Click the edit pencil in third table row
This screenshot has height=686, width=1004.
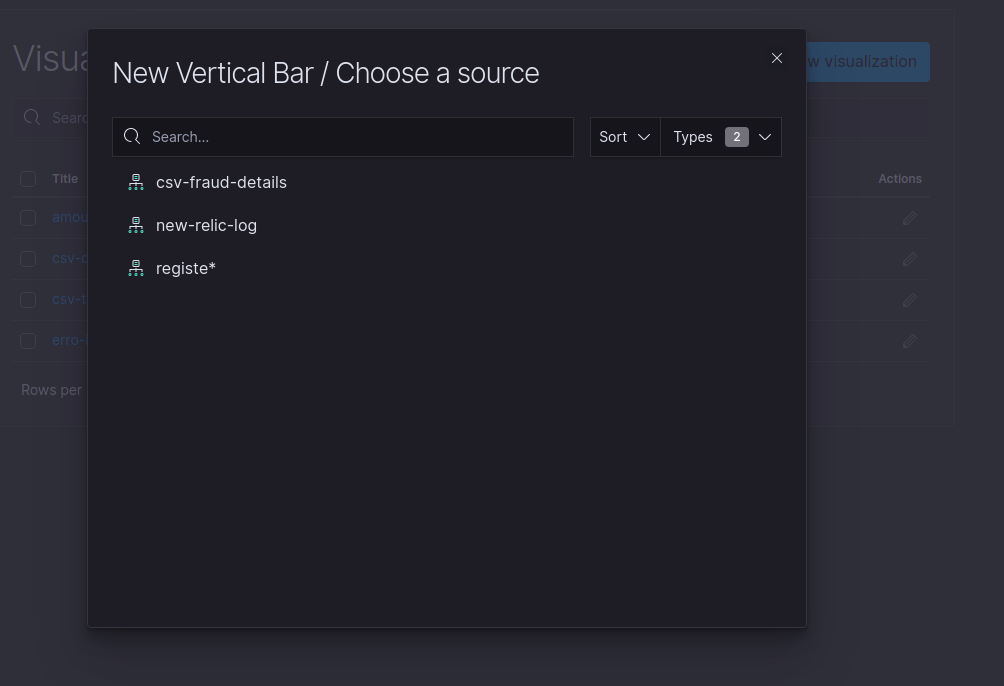click(910, 300)
